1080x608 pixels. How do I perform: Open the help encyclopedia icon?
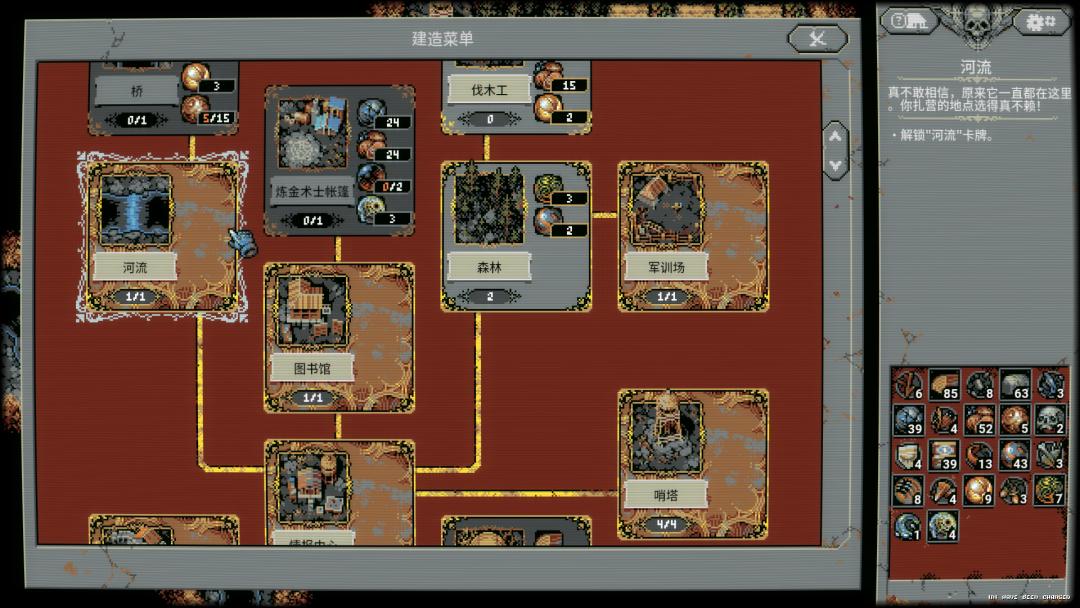point(909,22)
